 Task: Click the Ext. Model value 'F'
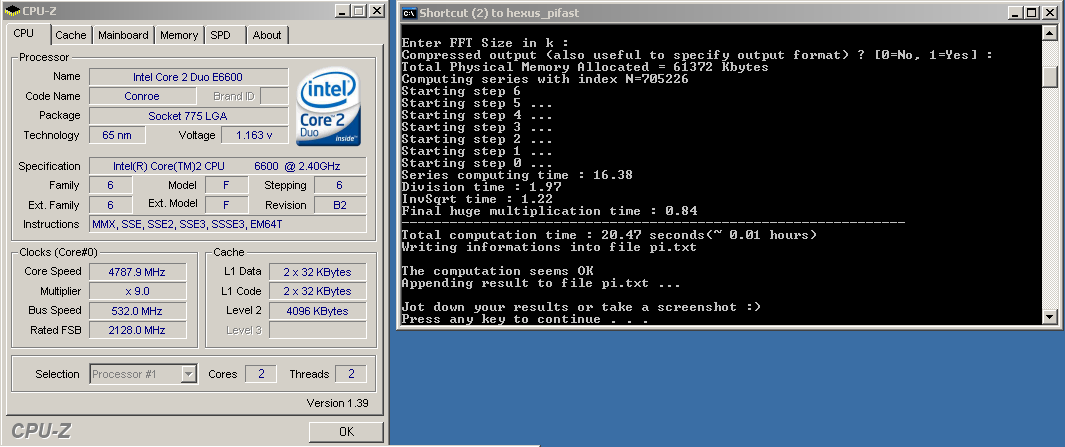pos(225,205)
